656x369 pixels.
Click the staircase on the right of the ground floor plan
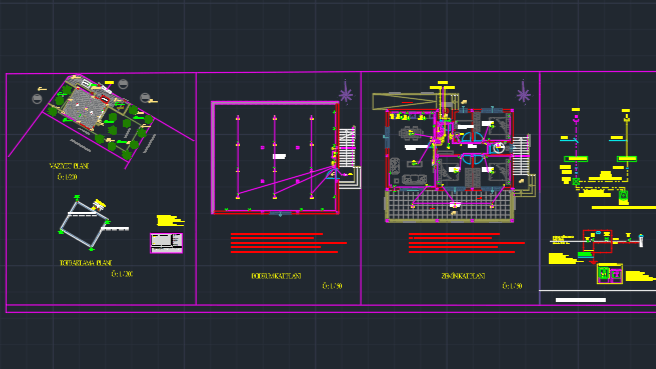point(521,156)
